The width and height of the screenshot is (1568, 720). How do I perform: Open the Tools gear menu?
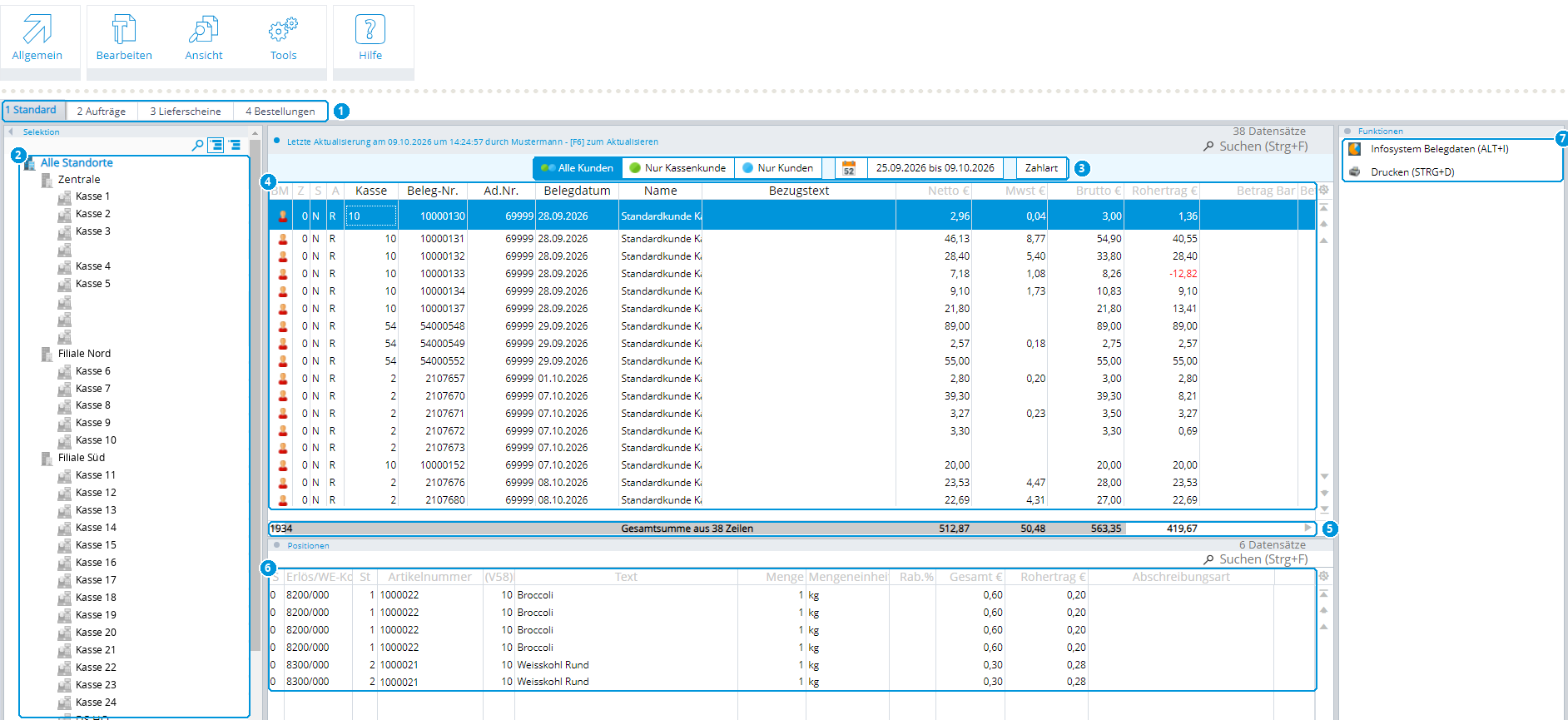pyautogui.click(x=283, y=38)
